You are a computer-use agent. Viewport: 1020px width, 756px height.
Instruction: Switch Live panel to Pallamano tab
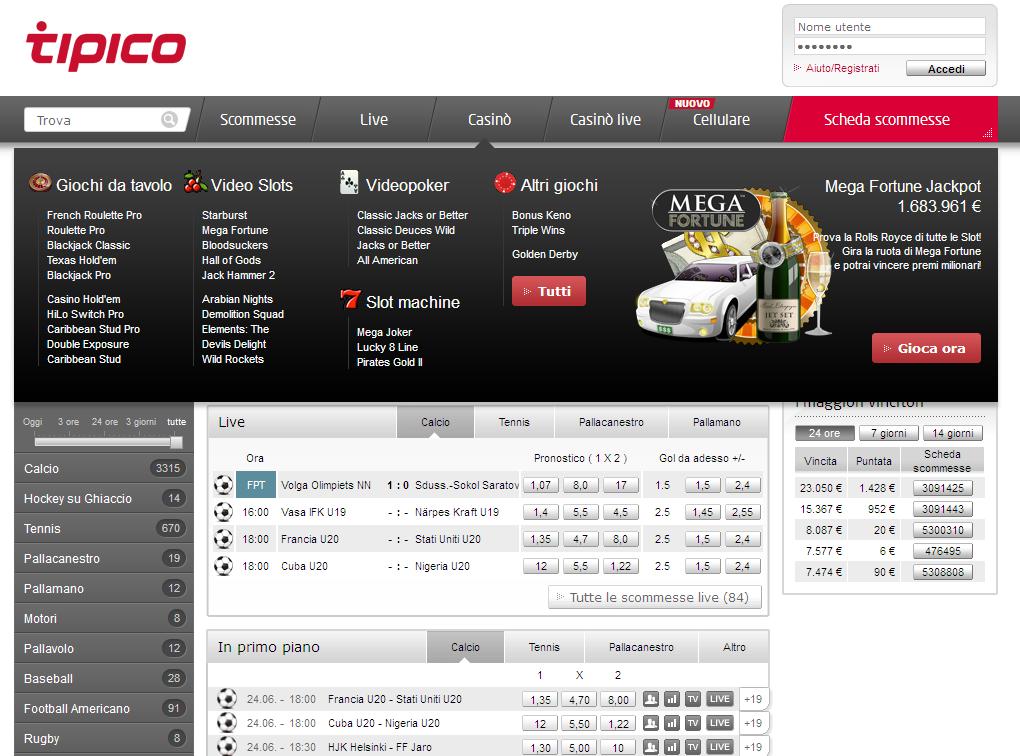[716, 422]
